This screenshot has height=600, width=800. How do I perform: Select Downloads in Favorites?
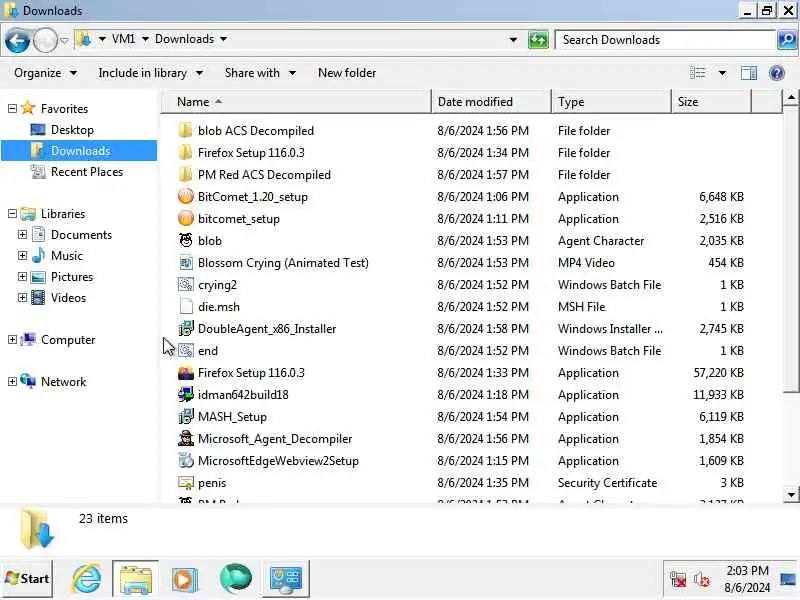pyautogui.click(x=80, y=151)
